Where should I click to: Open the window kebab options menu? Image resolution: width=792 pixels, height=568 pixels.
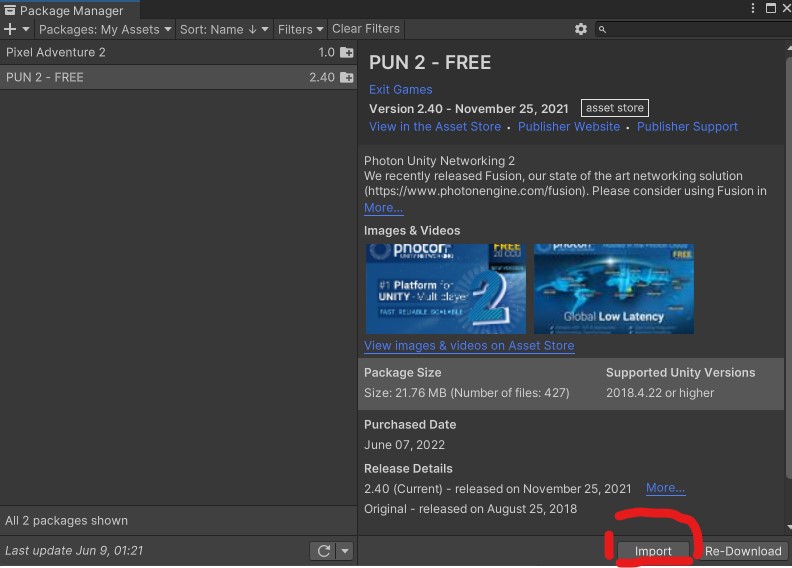click(x=753, y=8)
